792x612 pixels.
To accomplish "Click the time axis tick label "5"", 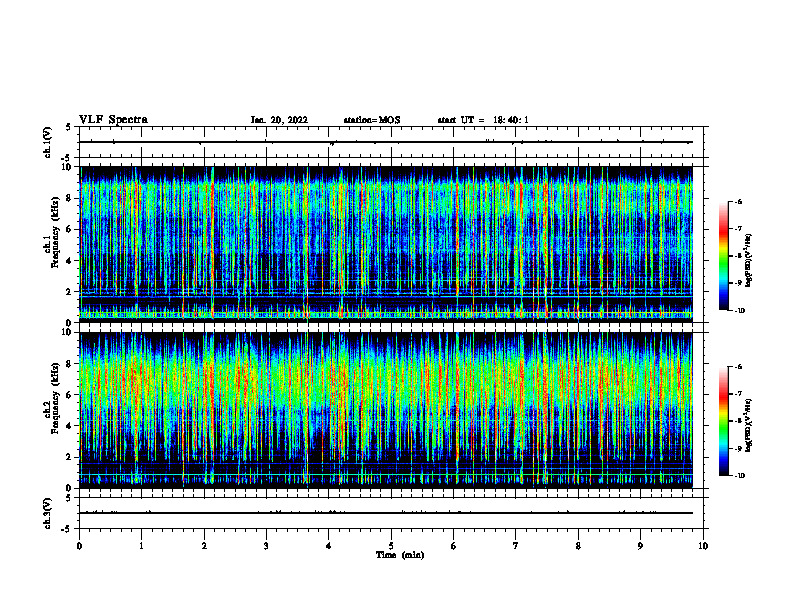I will point(391,546).
